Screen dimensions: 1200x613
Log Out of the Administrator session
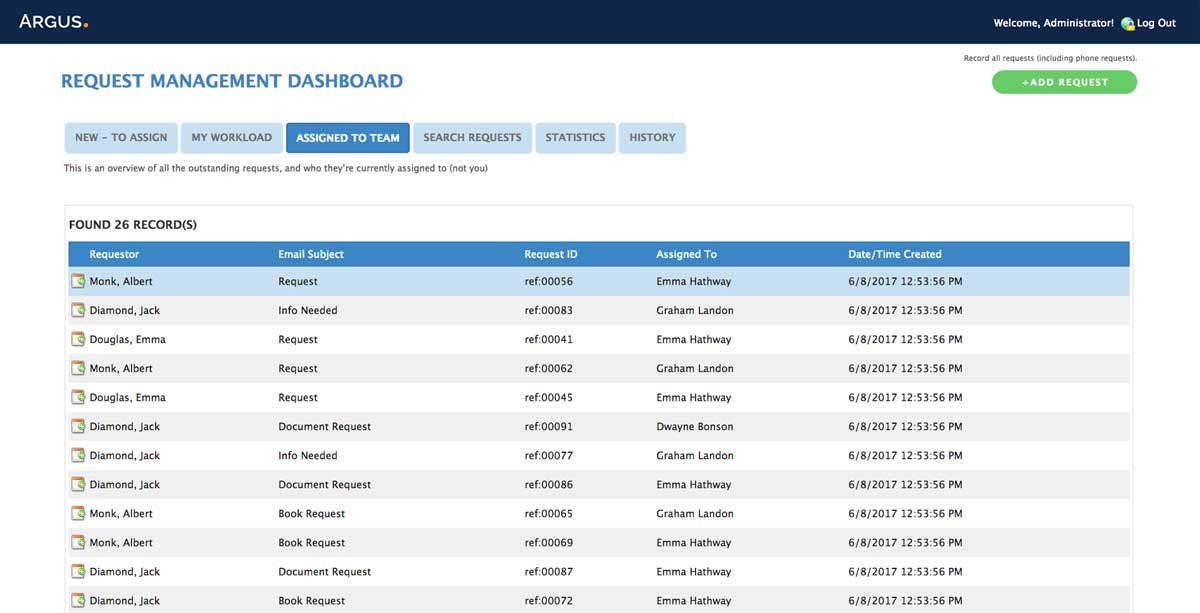click(x=1155, y=22)
